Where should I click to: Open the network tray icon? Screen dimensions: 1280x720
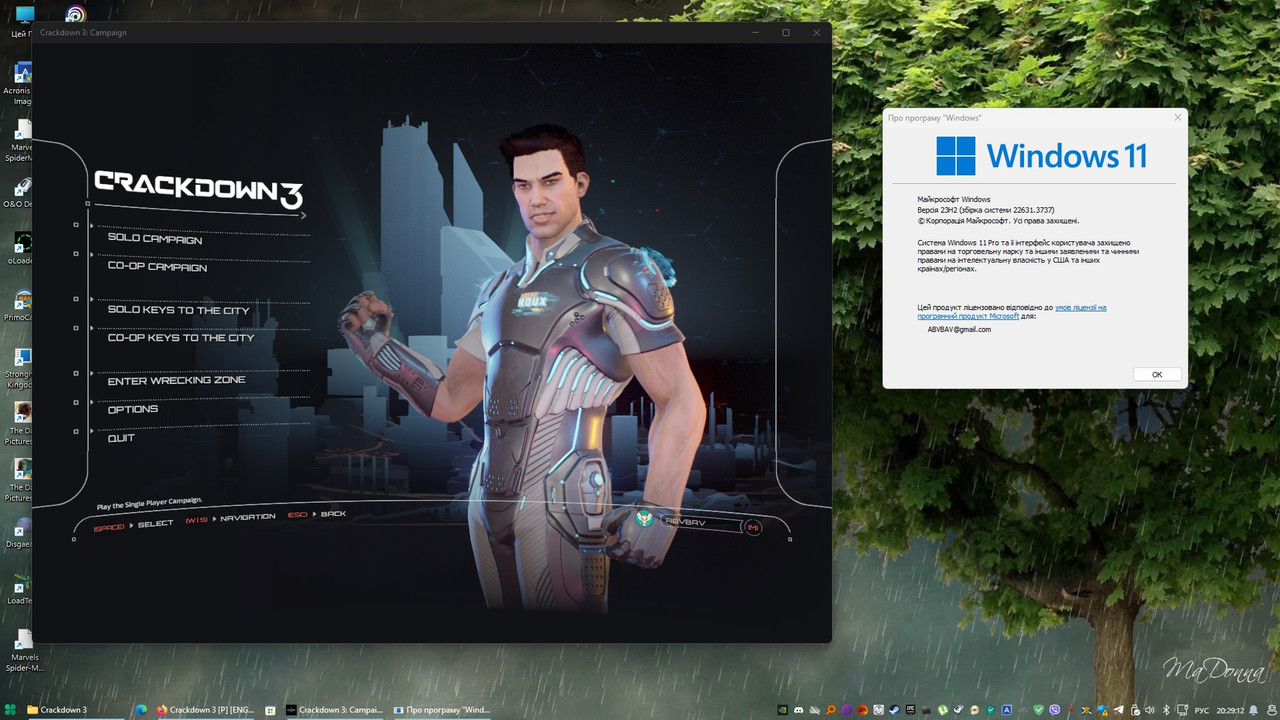pos(1182,710)
